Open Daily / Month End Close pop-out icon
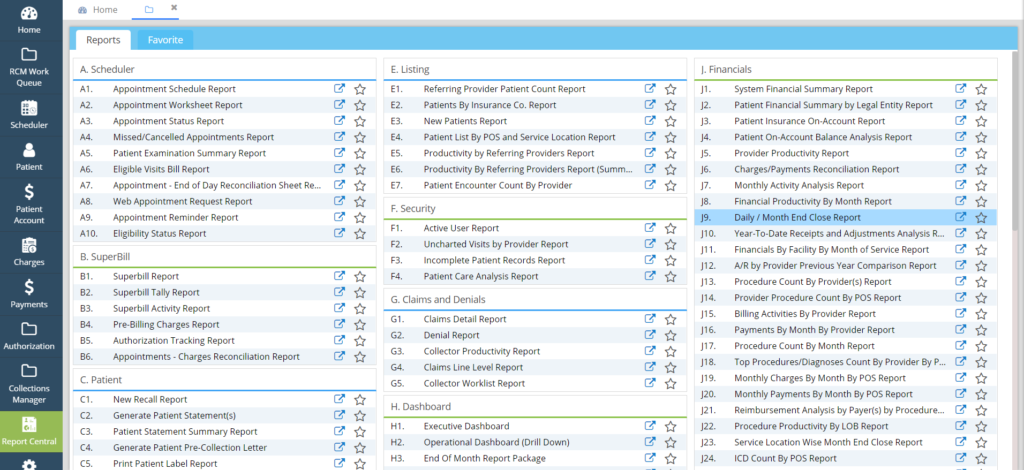This screenshot has width=1024, height=470. coord(961,217)
